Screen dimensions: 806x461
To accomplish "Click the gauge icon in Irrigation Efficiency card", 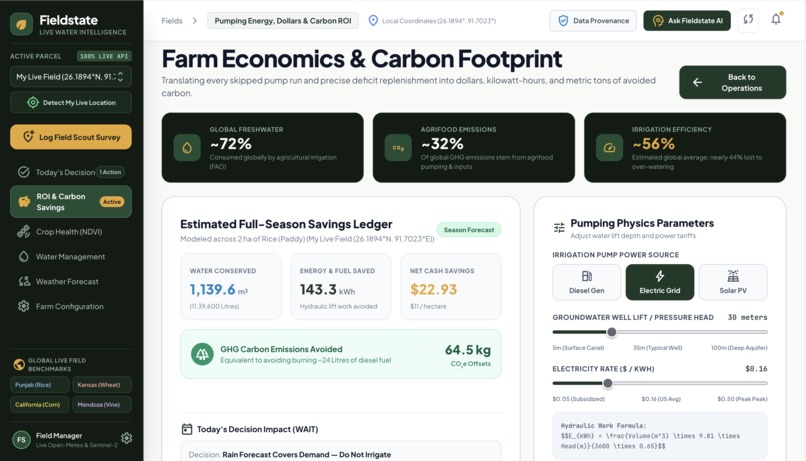I will [610, 148].
